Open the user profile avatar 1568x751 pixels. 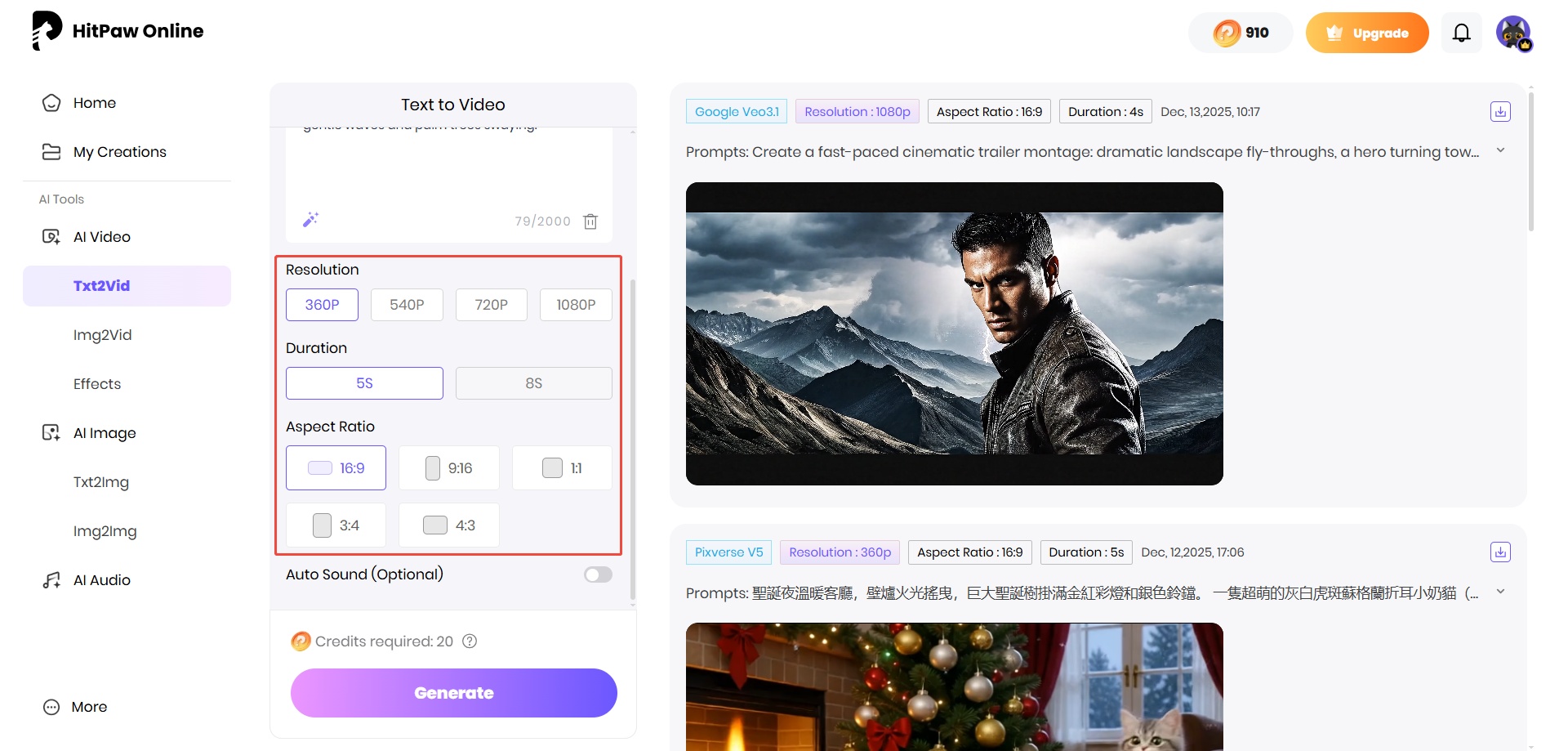point(1513,34)
